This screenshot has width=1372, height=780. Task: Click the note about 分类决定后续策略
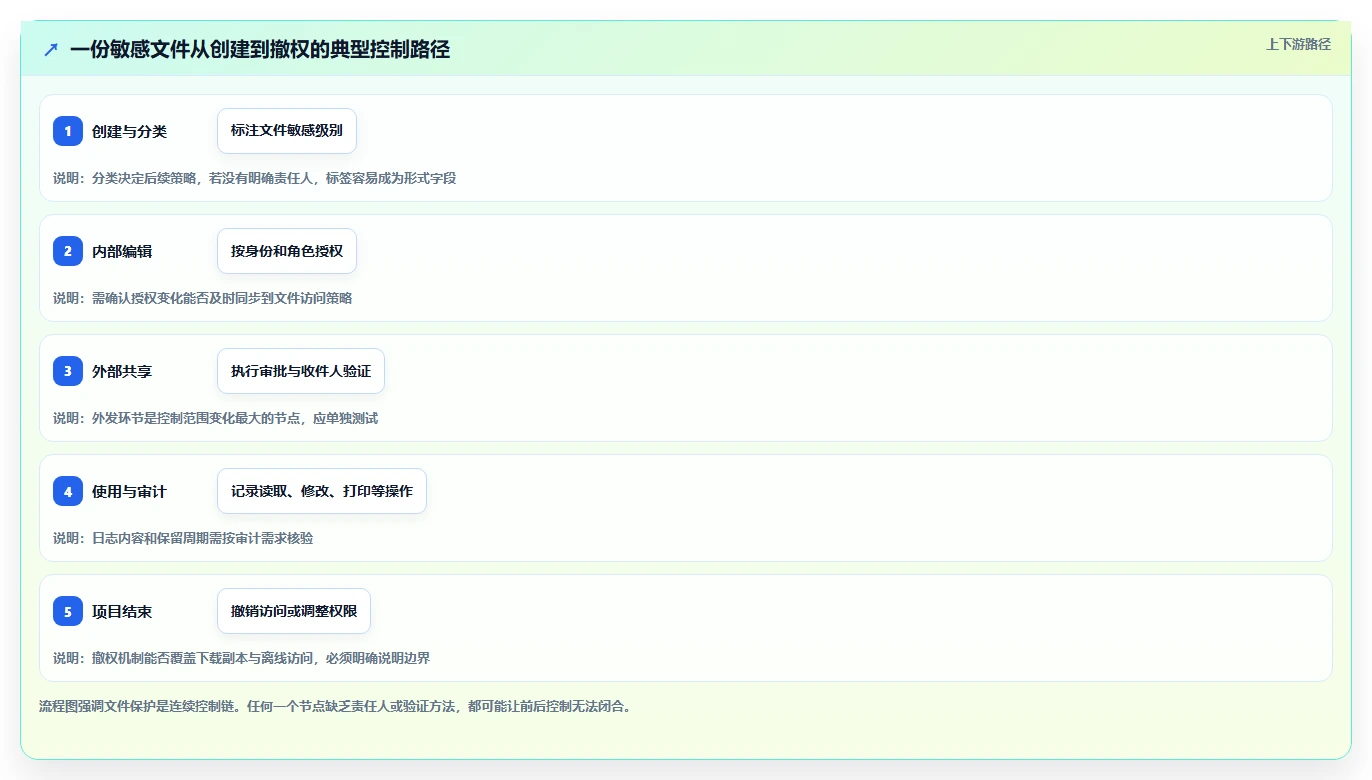pos(255,178)
